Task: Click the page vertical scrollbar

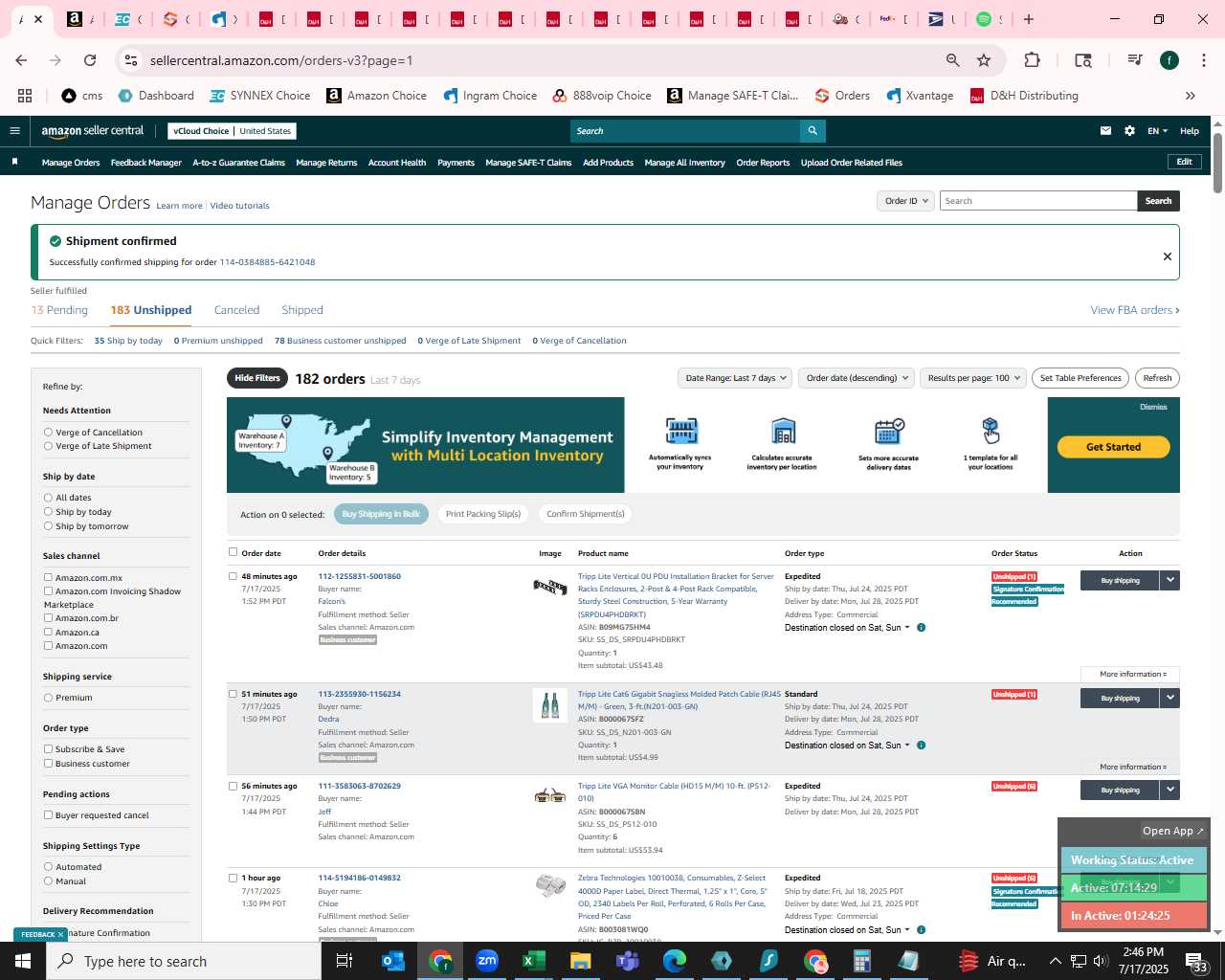Action: (x=1217, y=163)
